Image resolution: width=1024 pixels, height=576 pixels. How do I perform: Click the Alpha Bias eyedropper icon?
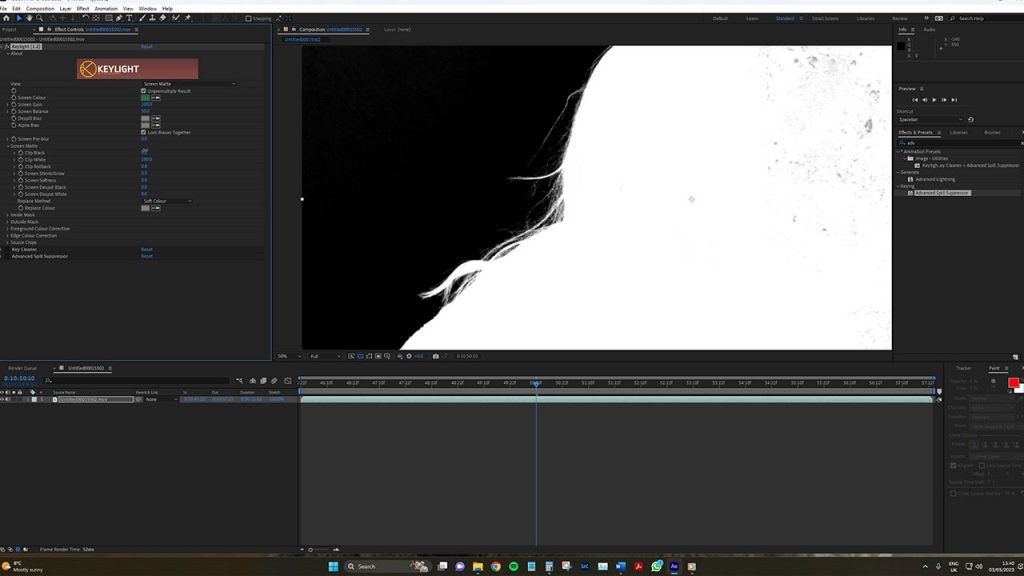[156, 125]
